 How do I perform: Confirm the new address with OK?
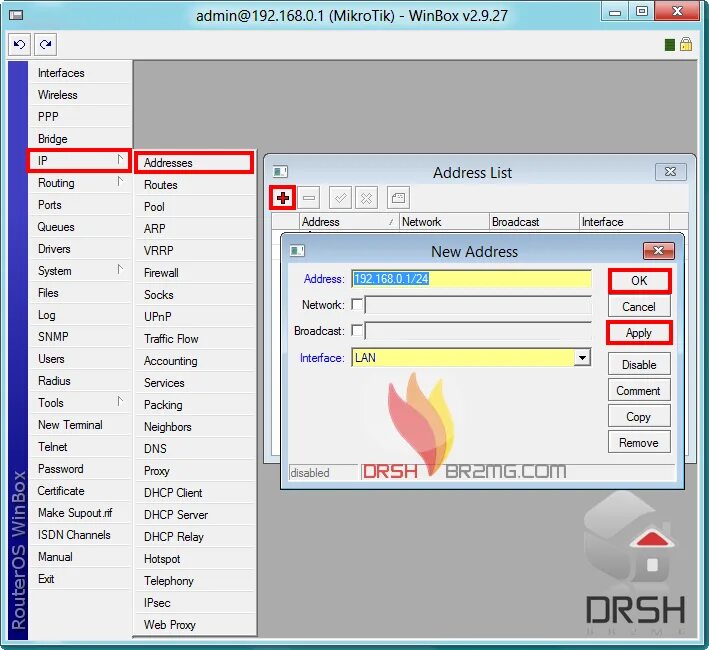tap(639, 281)
